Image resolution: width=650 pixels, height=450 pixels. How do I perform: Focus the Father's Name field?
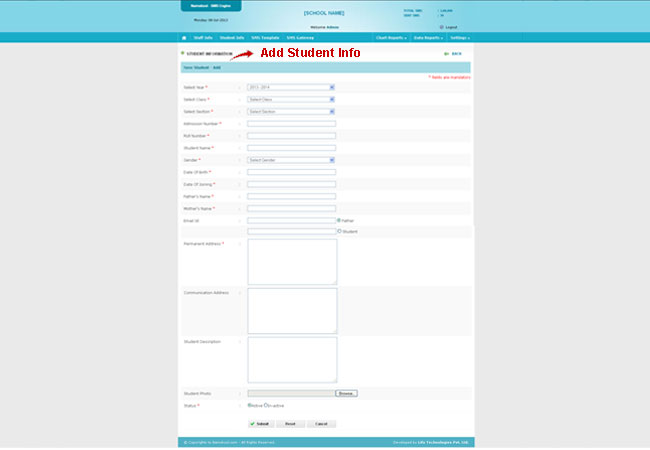(291, 196)
